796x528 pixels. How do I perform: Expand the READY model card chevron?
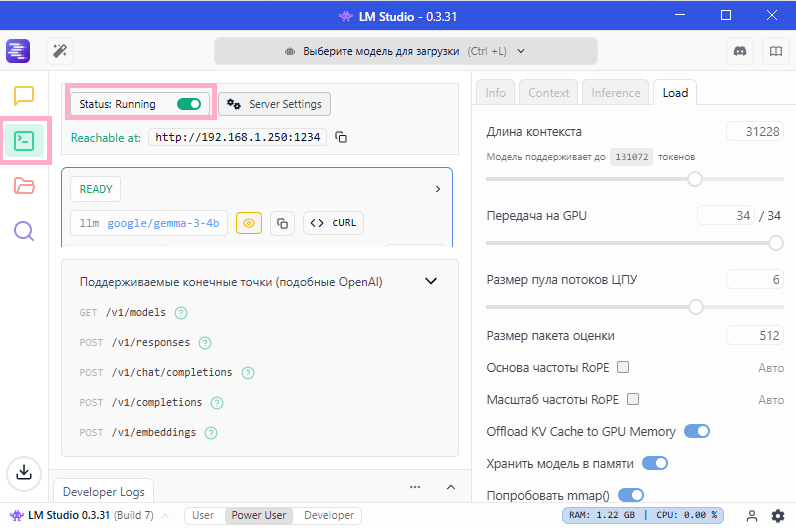tap(437, 188)
